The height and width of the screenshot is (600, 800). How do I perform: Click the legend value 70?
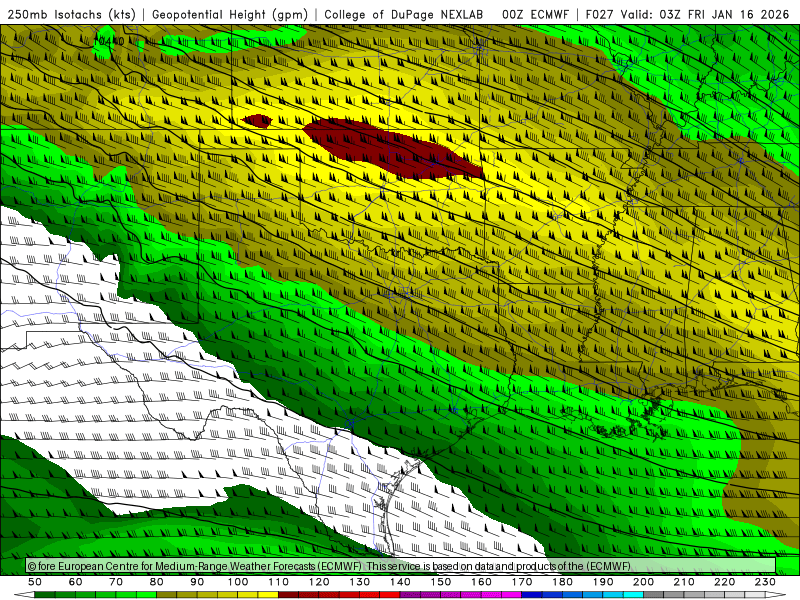pyautogui.click(x=116, y=582)
